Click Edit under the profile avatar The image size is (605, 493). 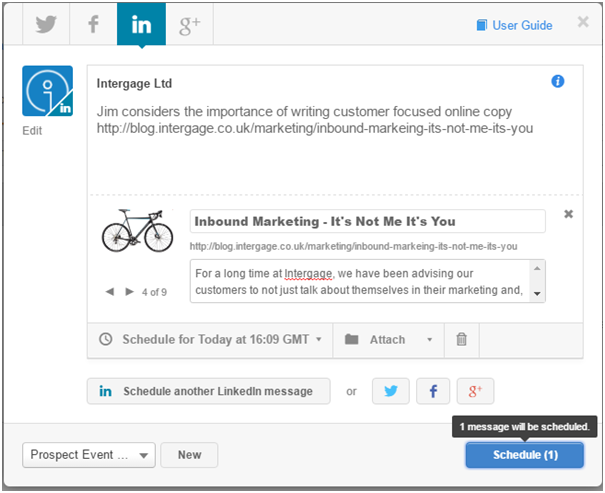tap(32, 131)
